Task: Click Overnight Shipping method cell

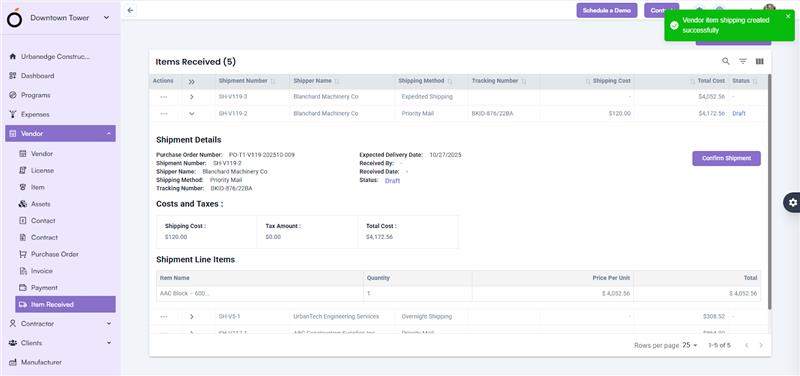Action: [427, 317]
